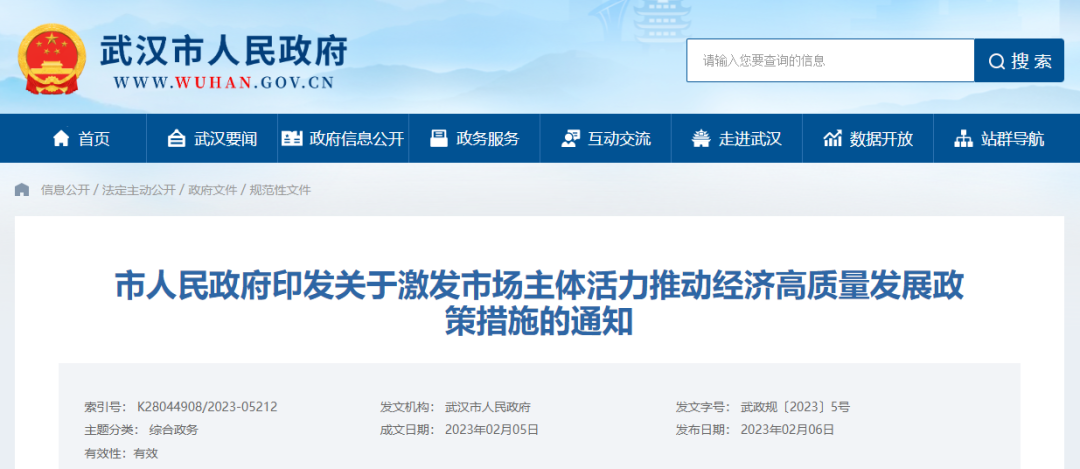Open 规范性文件 breadcrumb link

280,190
